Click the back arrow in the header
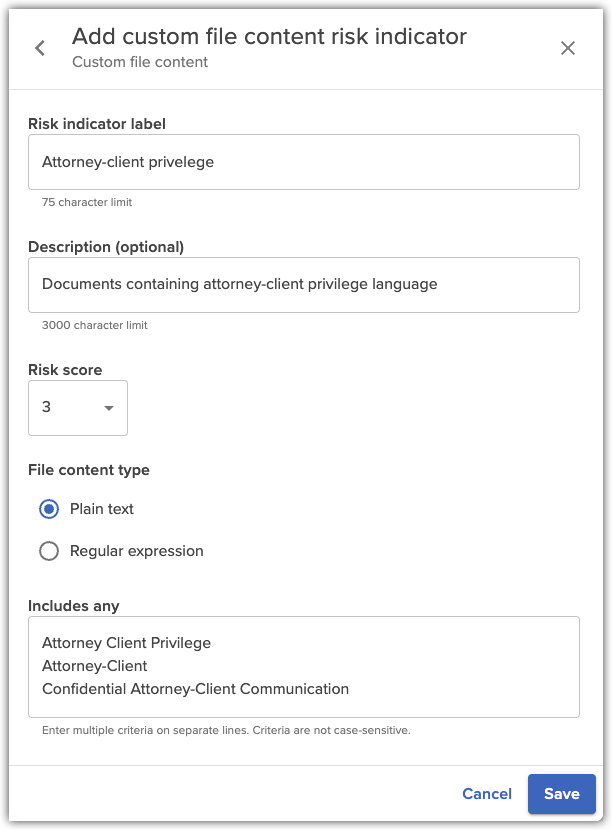The image size is (612, 830). click(39, 47)
